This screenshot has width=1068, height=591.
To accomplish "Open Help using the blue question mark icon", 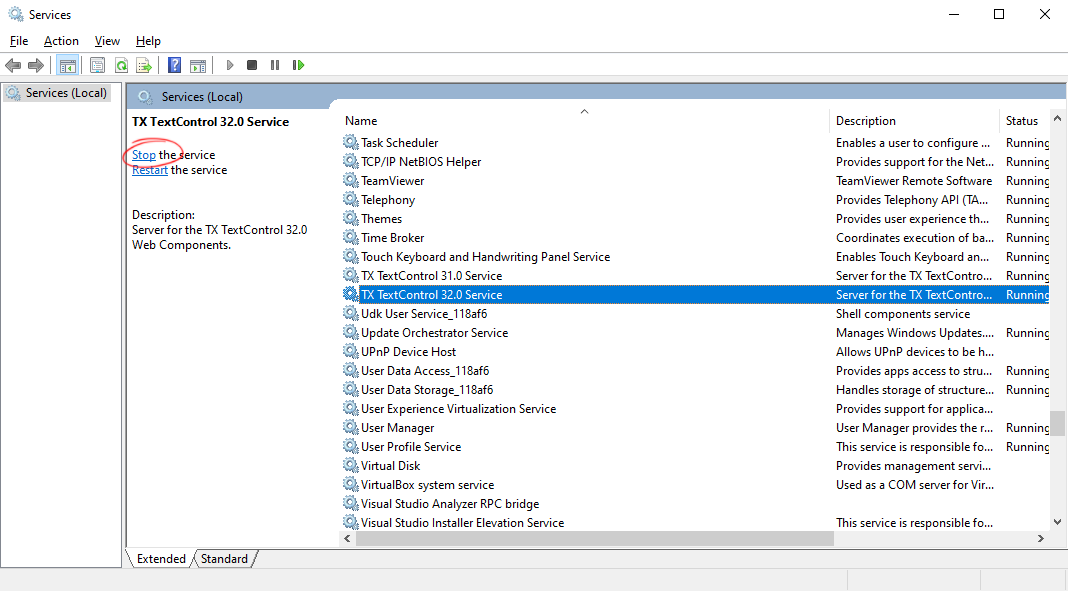I will coord(175,66).
